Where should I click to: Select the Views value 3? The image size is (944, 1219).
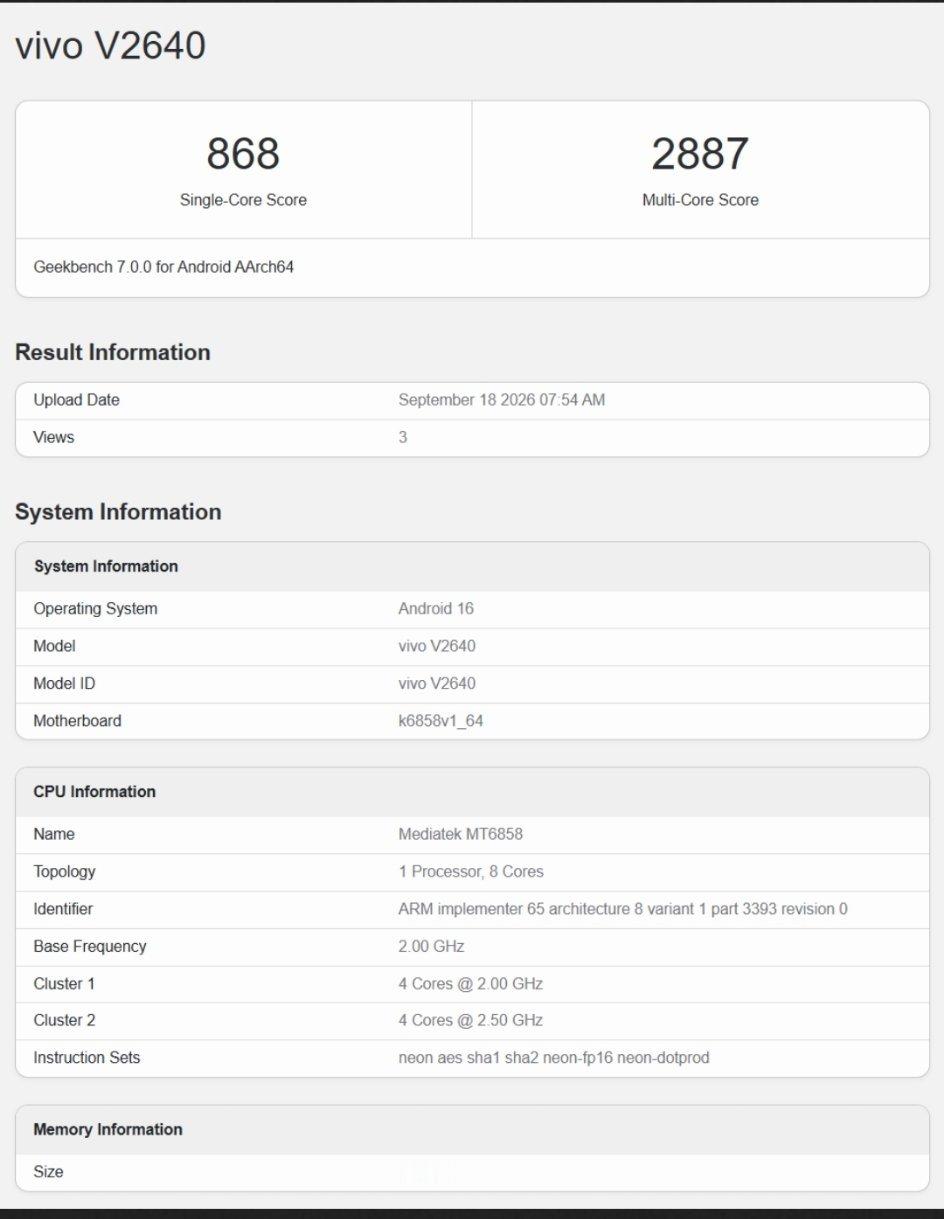(403, 437)
